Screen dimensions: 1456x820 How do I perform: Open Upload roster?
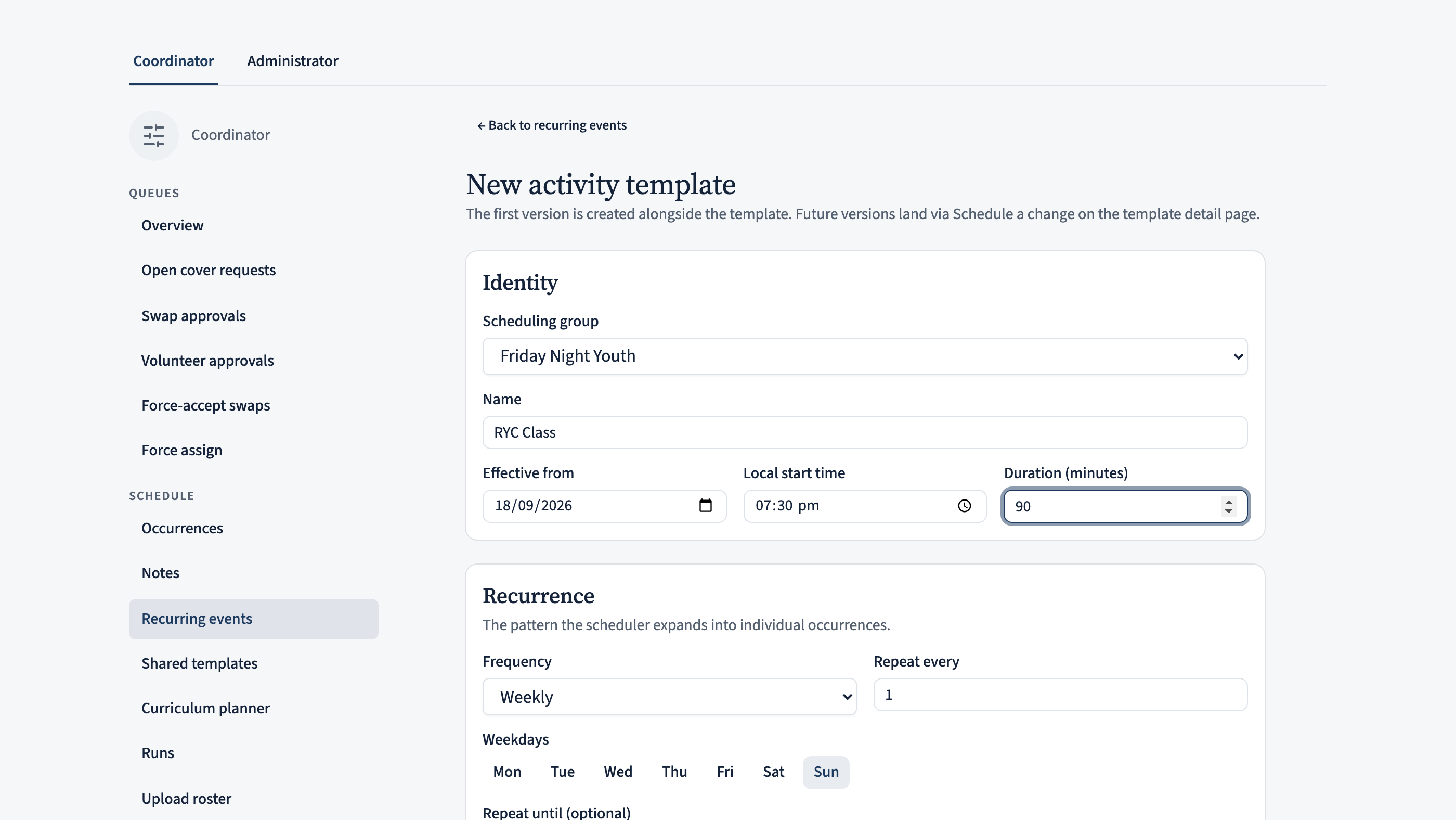click(x=253, y=799)
